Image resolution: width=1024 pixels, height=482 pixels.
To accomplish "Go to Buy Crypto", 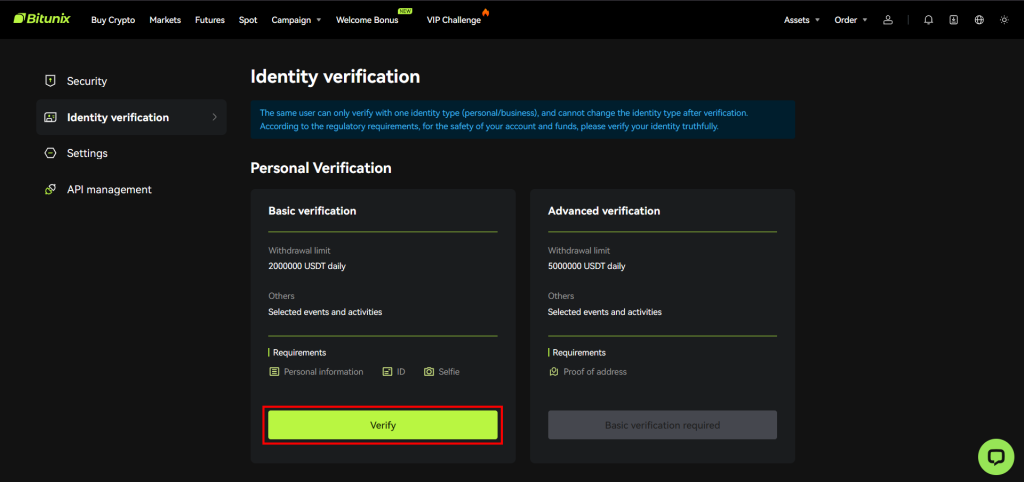I will pyautogui.click(x=113, y=20).
